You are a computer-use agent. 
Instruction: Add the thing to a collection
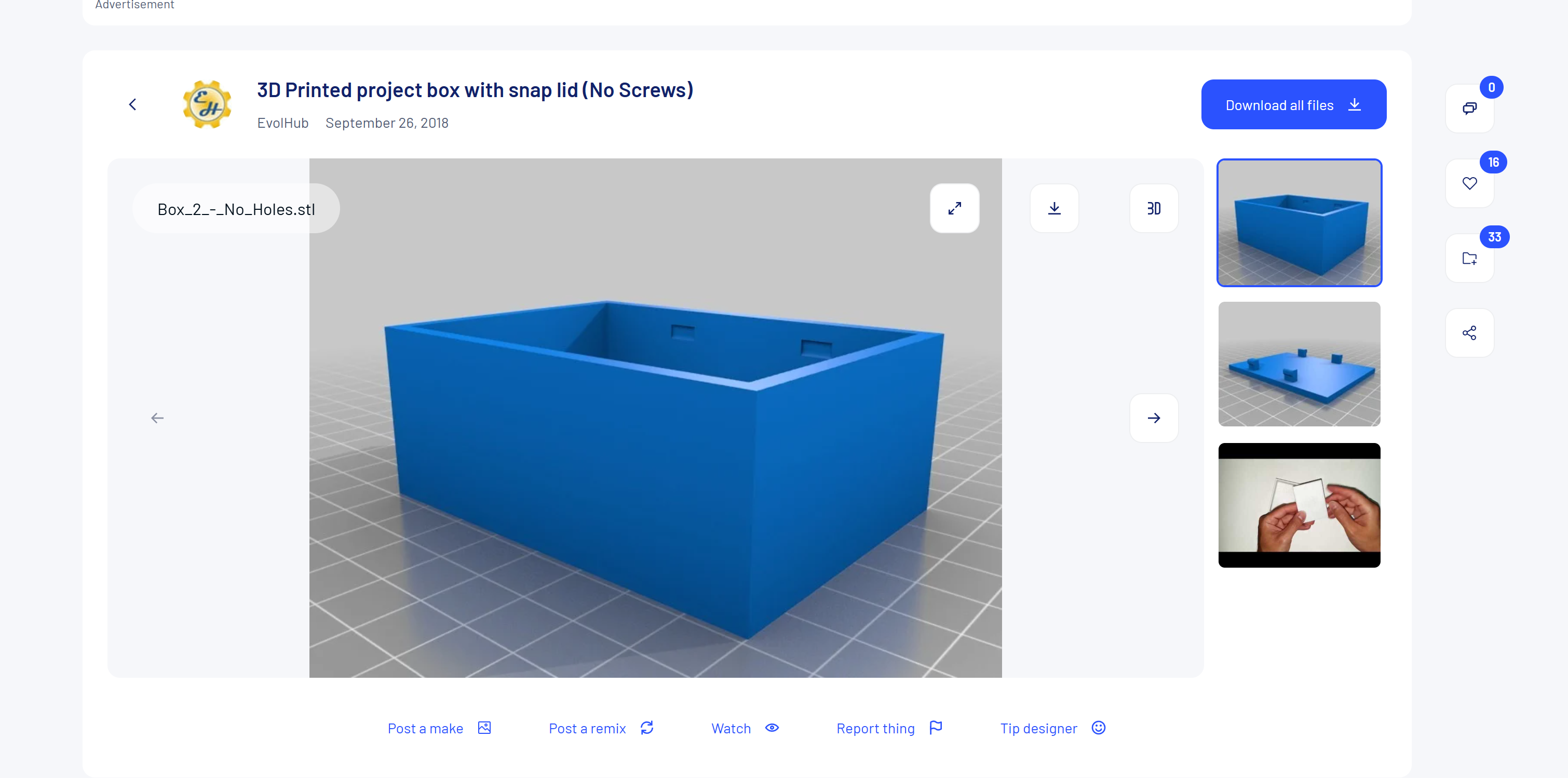point(1469,258)
